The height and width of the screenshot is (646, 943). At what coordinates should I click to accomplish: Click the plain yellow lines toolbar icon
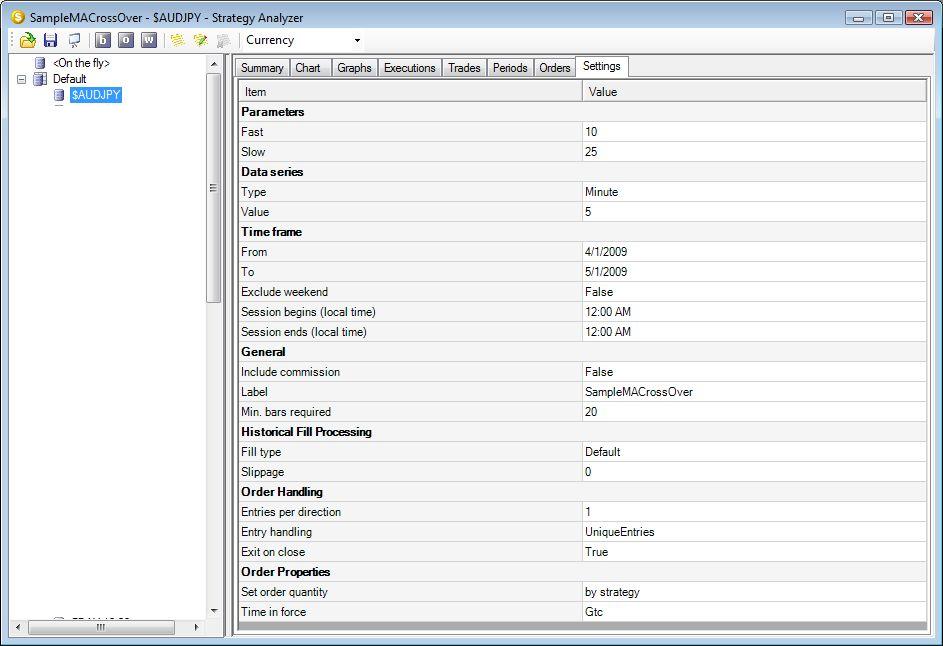click(x=177, y=40)
